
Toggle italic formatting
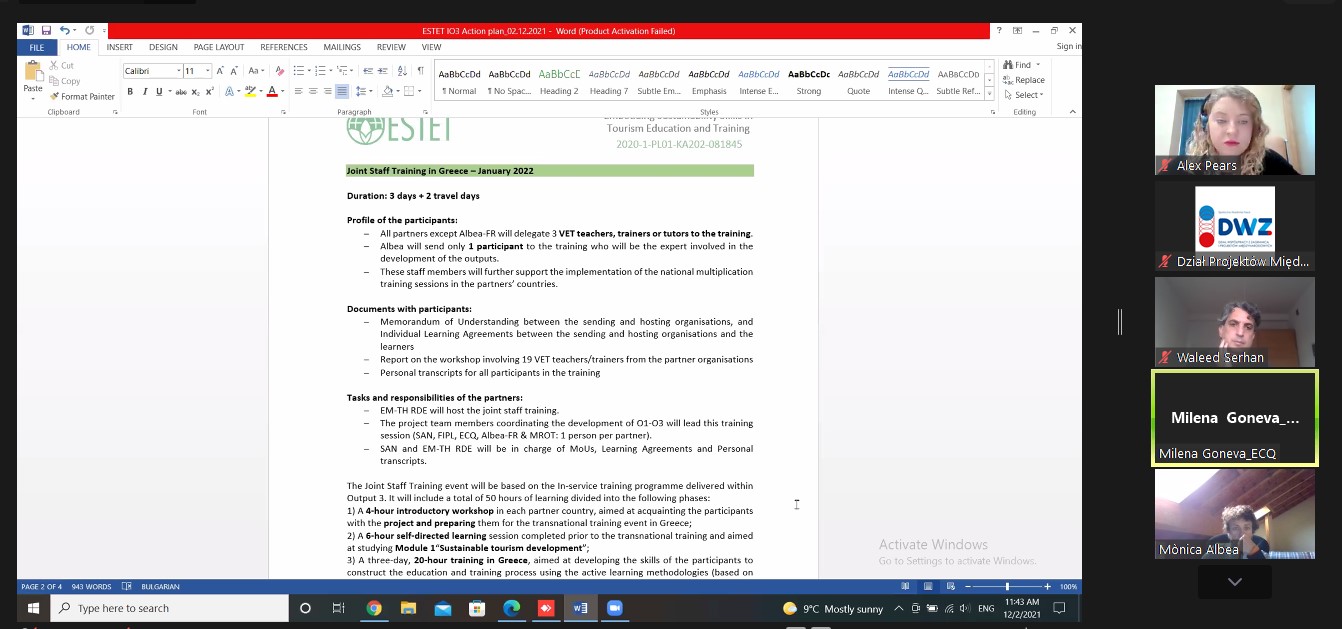tap(145, 92)
